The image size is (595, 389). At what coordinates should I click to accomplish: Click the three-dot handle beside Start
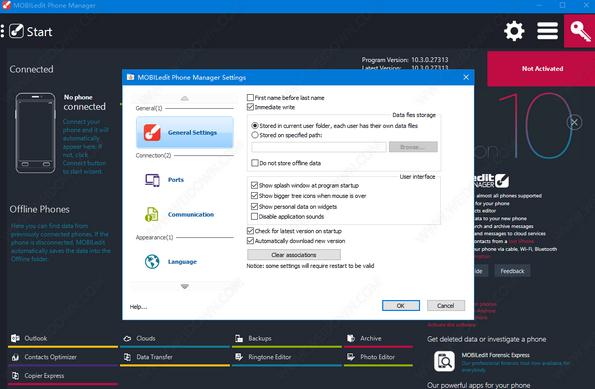click(2, 31)
